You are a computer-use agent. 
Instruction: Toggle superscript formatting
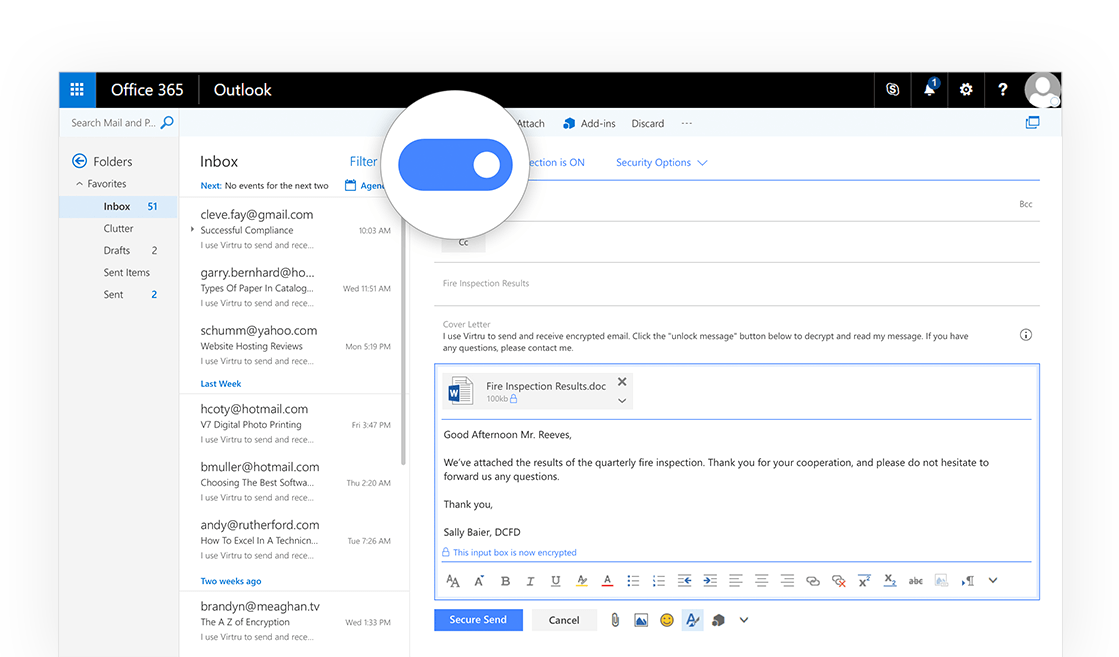click(x=864, y=581)
